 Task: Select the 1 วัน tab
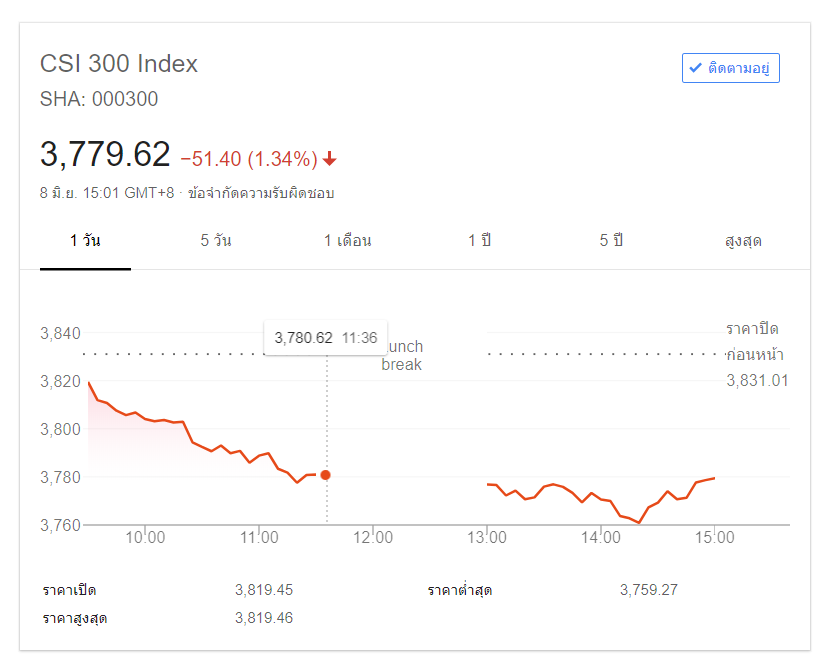85,241
